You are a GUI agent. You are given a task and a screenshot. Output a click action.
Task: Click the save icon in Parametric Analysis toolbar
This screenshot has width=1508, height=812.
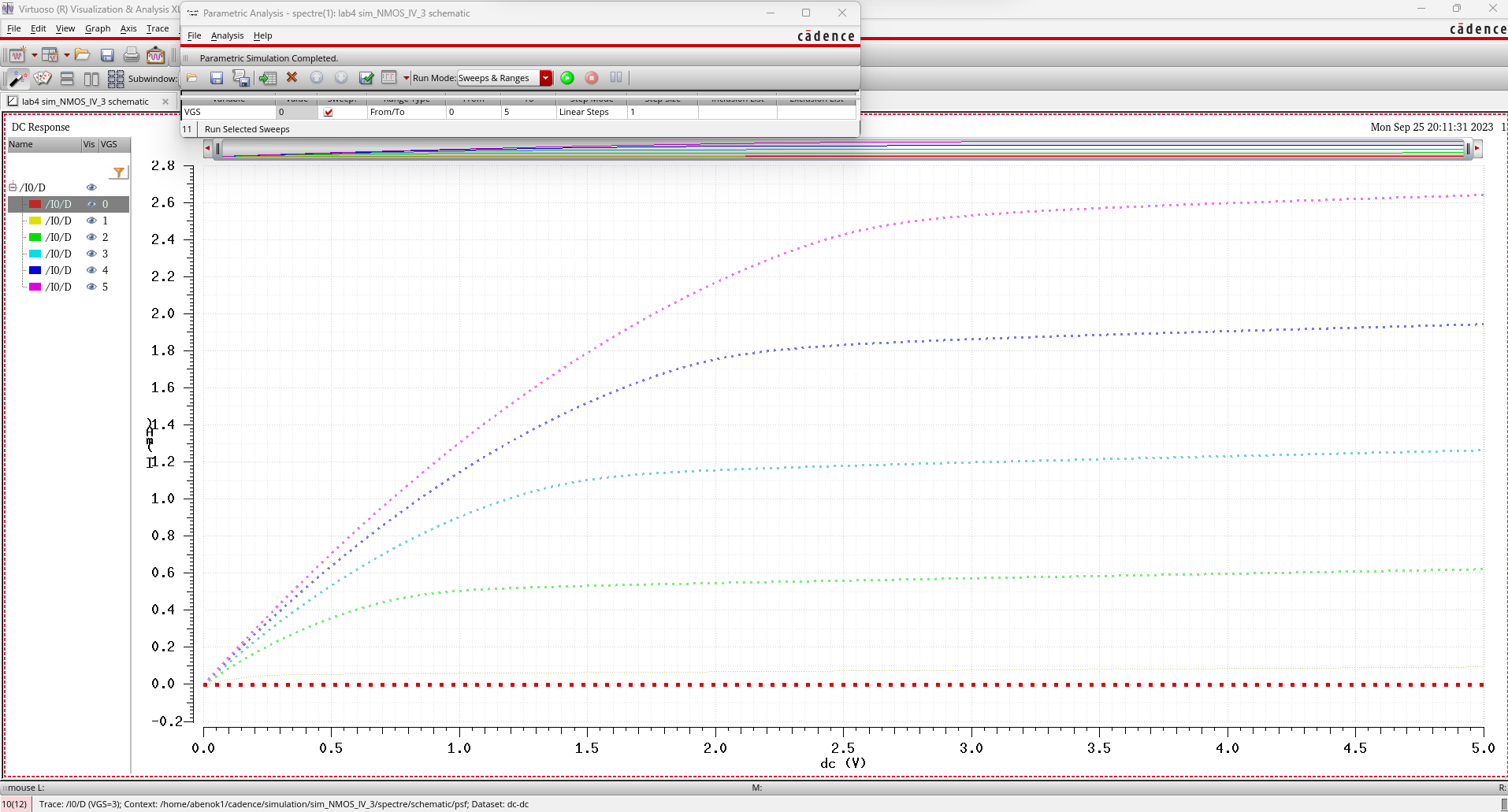pyautogui.click(x=217, y=78)
